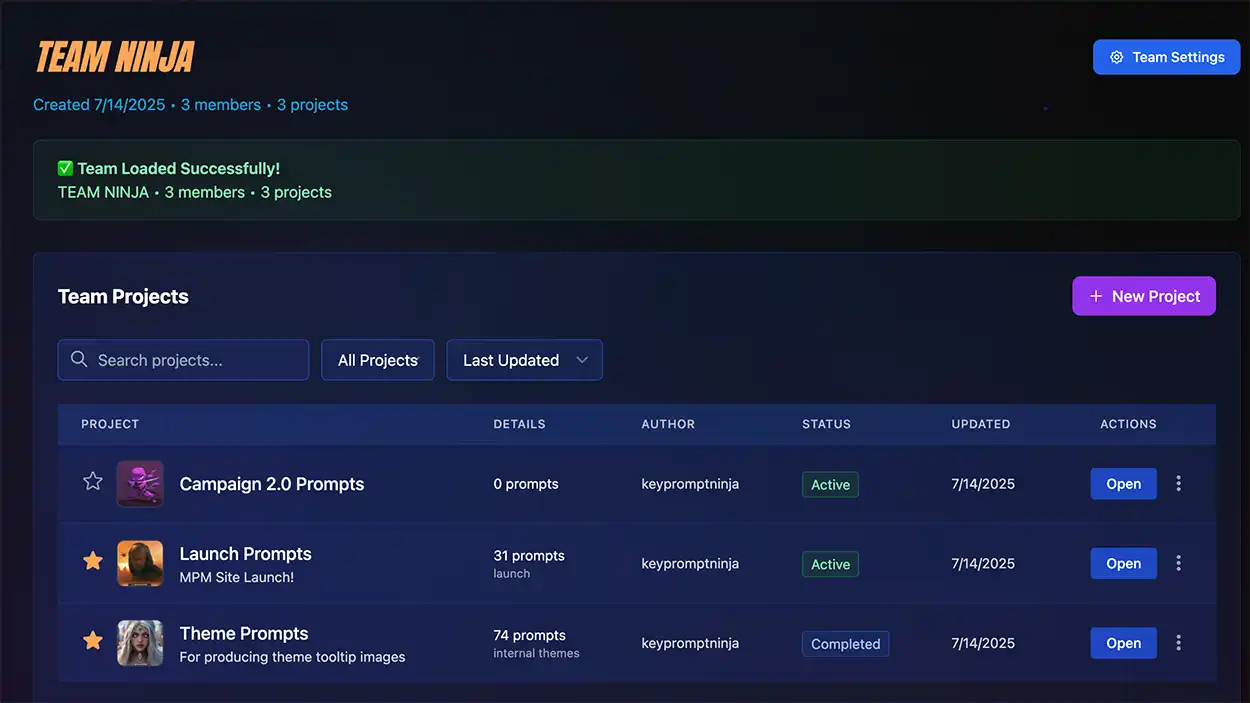Click the chevron on Last Updated selector
Image resolution: width=1250 pixels, height=703 pixels.
point(583,360)
